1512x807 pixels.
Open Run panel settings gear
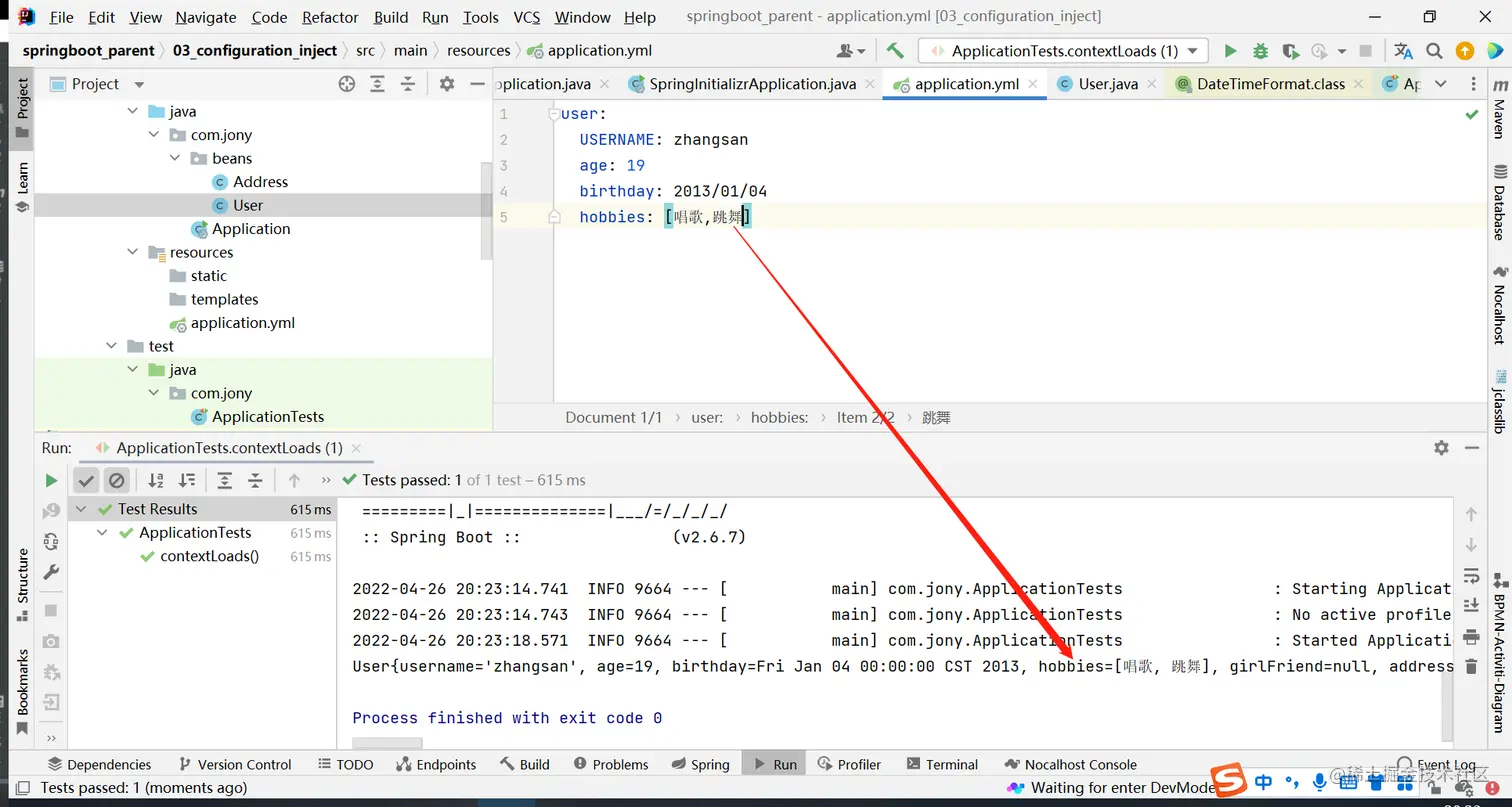[1441, 448]
